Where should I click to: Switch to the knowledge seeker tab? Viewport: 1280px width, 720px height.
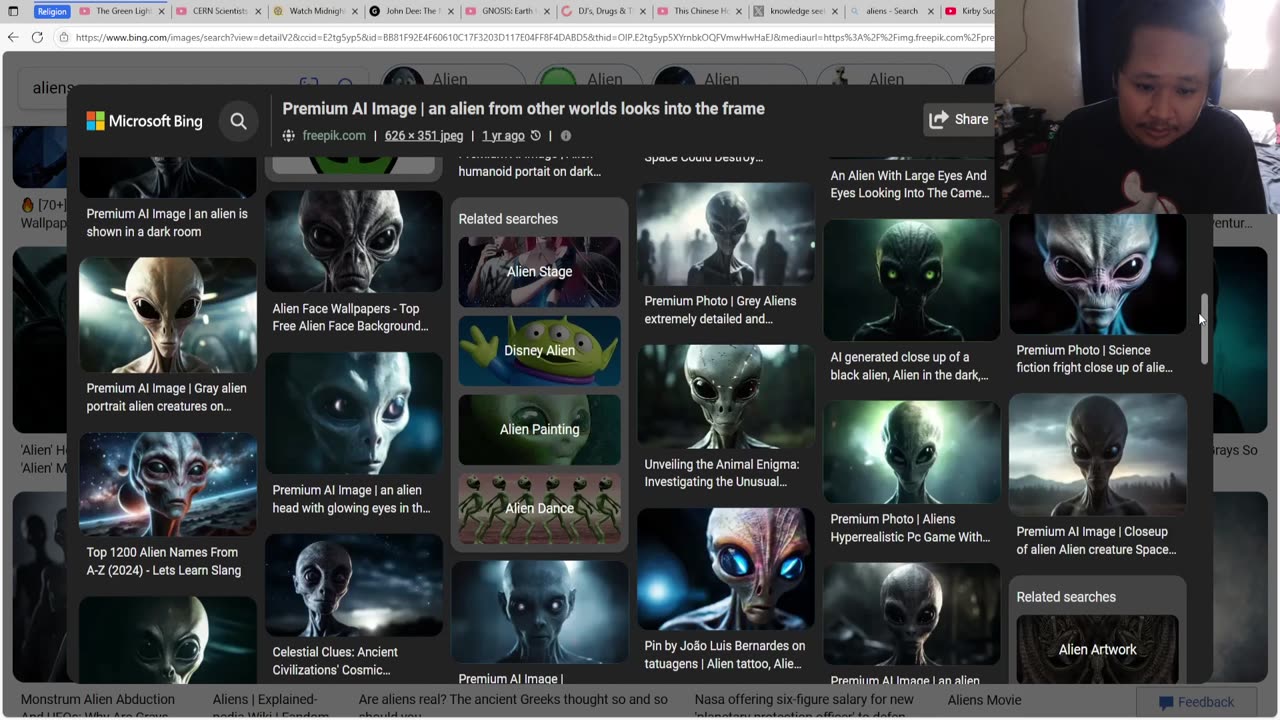tap(796, 11)
